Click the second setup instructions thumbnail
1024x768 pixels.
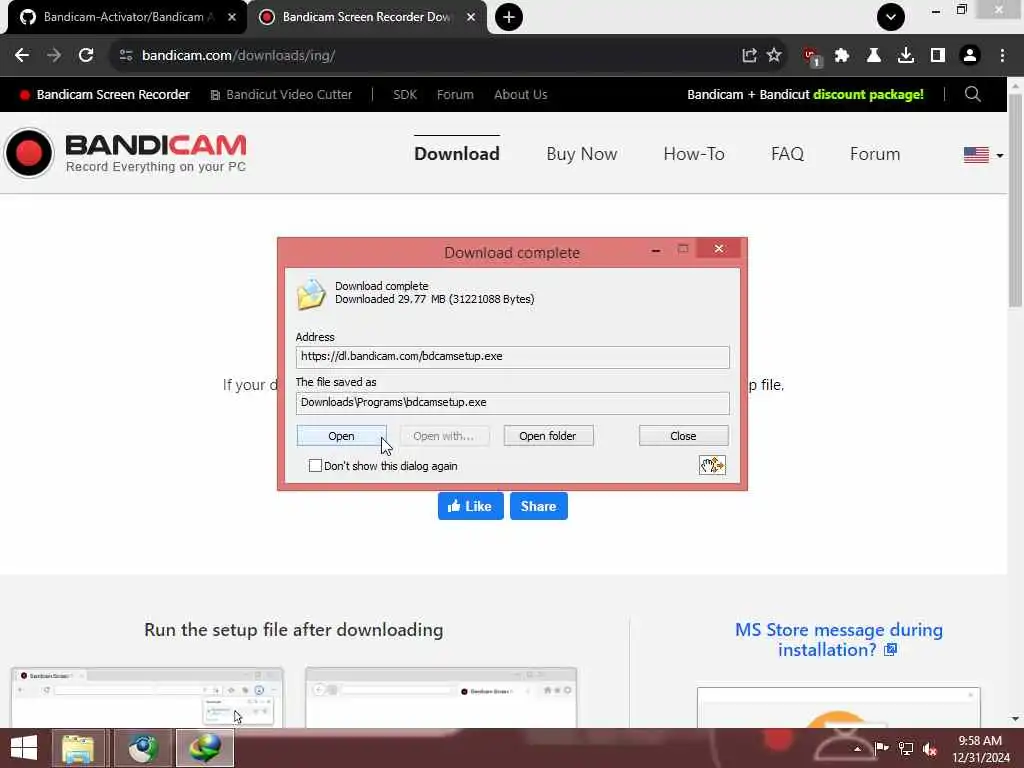441,697
